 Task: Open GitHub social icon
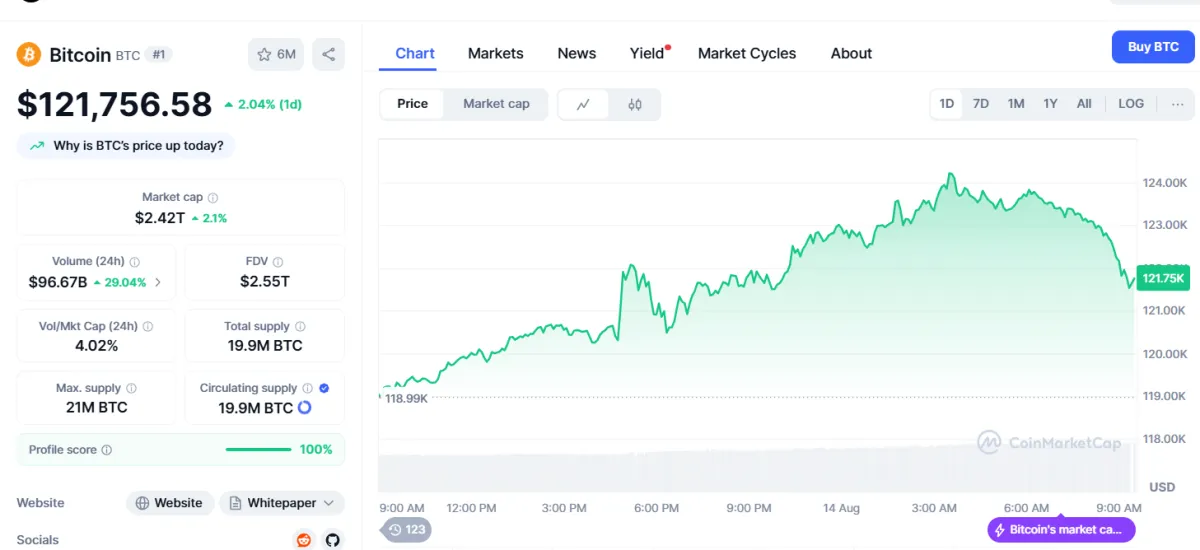333,540
